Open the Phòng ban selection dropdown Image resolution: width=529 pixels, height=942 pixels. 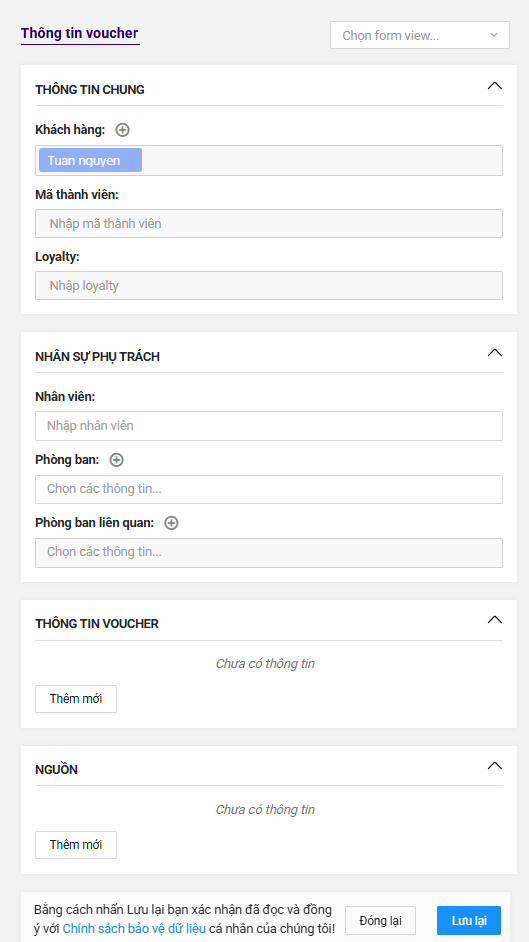269,489
